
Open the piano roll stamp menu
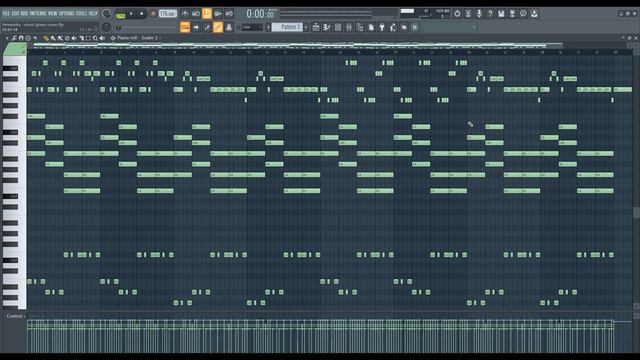pyautogui.click(x=28, y=38)
